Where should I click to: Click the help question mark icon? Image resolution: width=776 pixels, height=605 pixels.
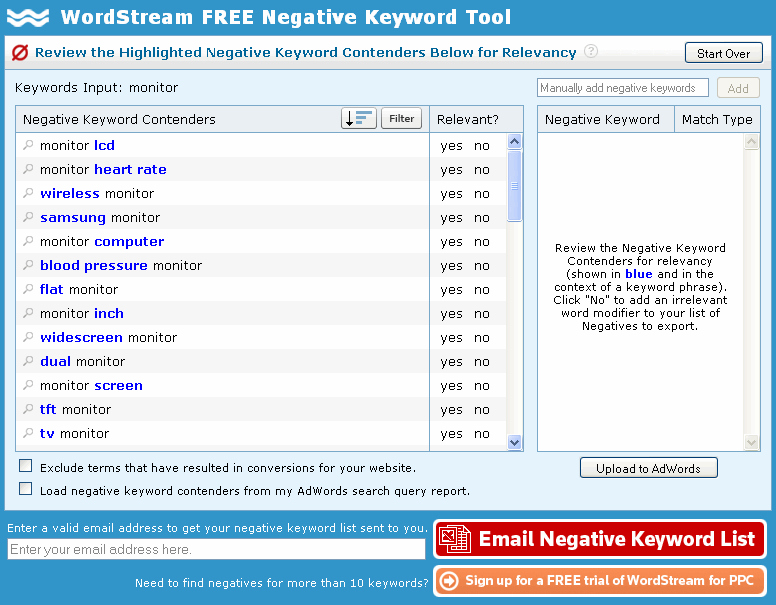590,51
